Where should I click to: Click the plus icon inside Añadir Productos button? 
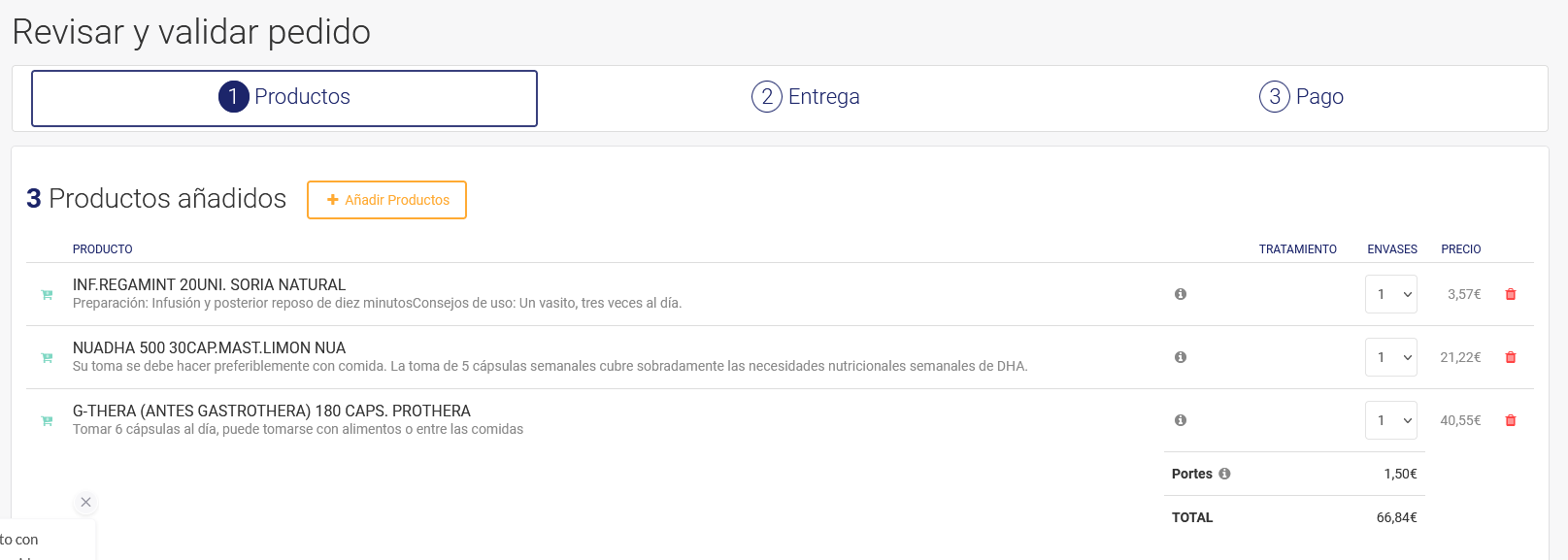click(x=334, y=200)
